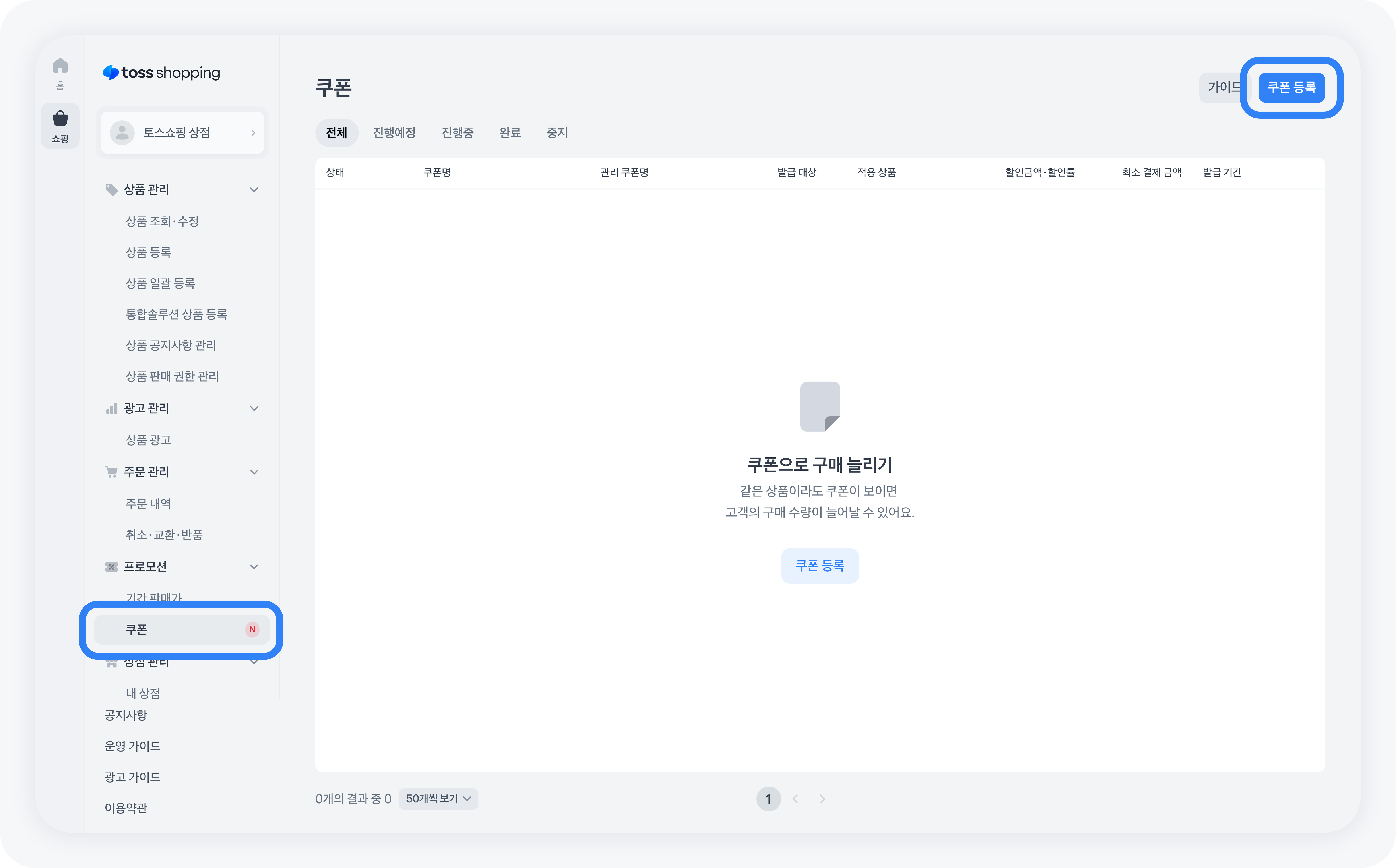Viewport: 1396px width, 868px height.
Task: Collapse the 상품 관리 section
Action: pyautogui.click(x=254, y=190)
